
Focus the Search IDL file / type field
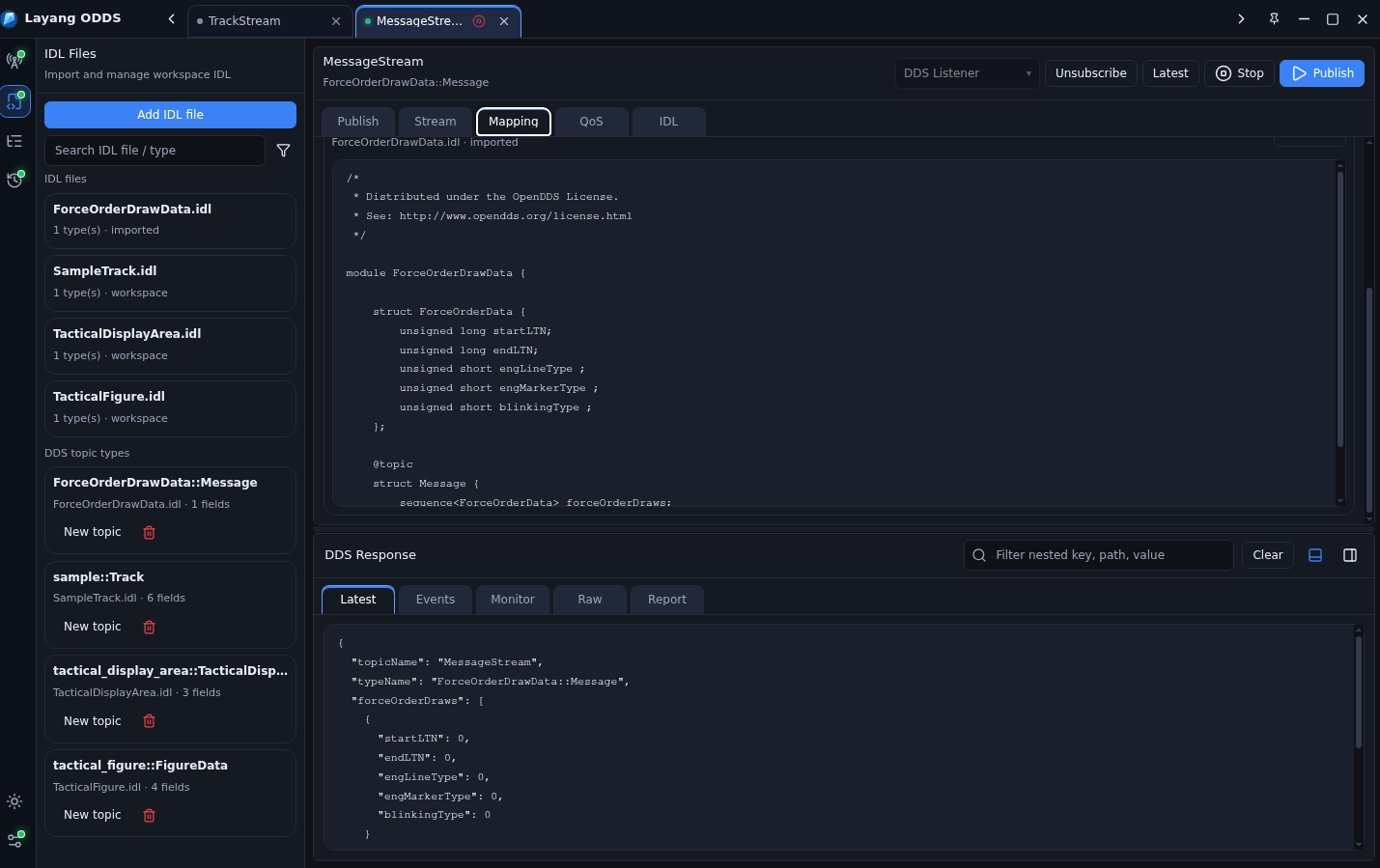155,151
